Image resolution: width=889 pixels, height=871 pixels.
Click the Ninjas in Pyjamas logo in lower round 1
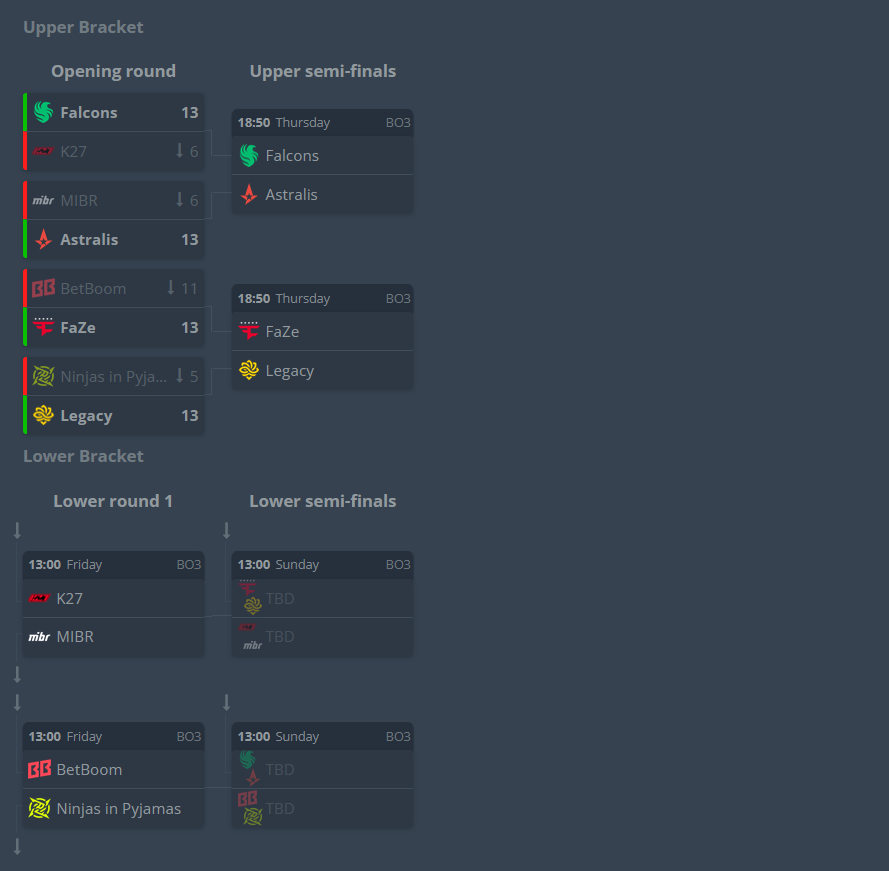pyautogui.click(x=39, y=808)
